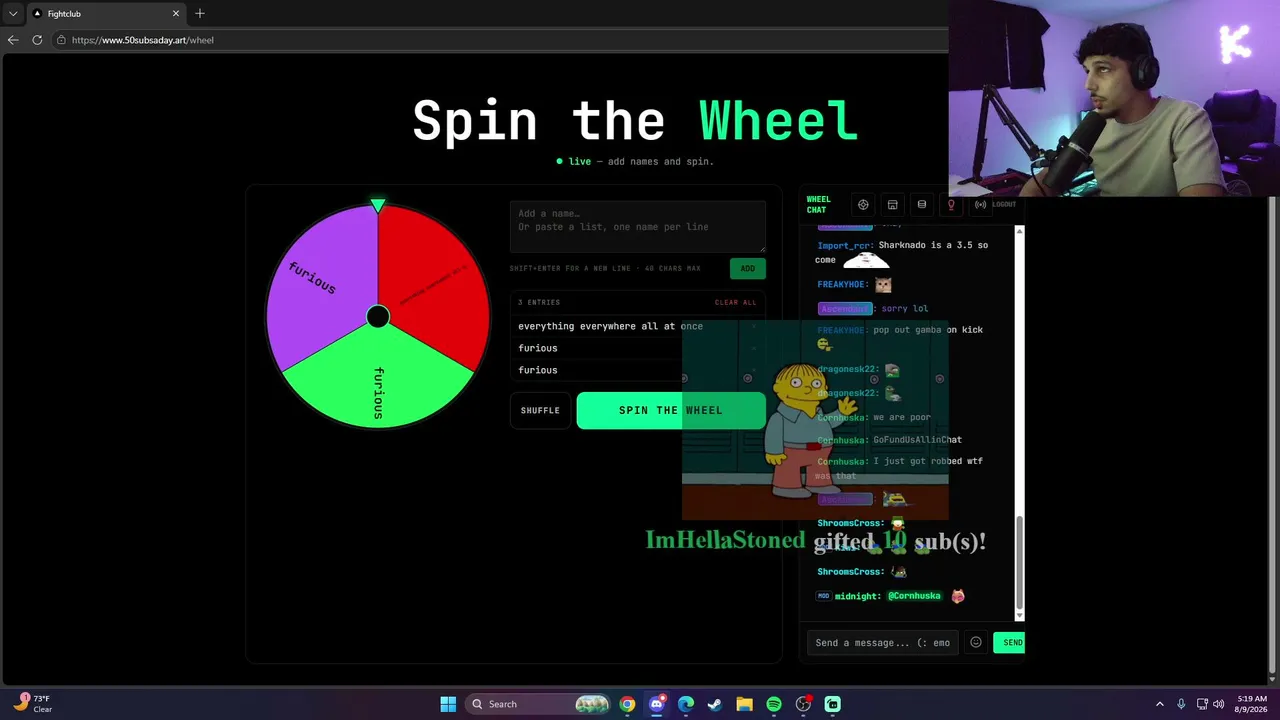This screenshot has height=720, width=1280.
Task: Open Discord from taskbar
Action: click(656, 704)
